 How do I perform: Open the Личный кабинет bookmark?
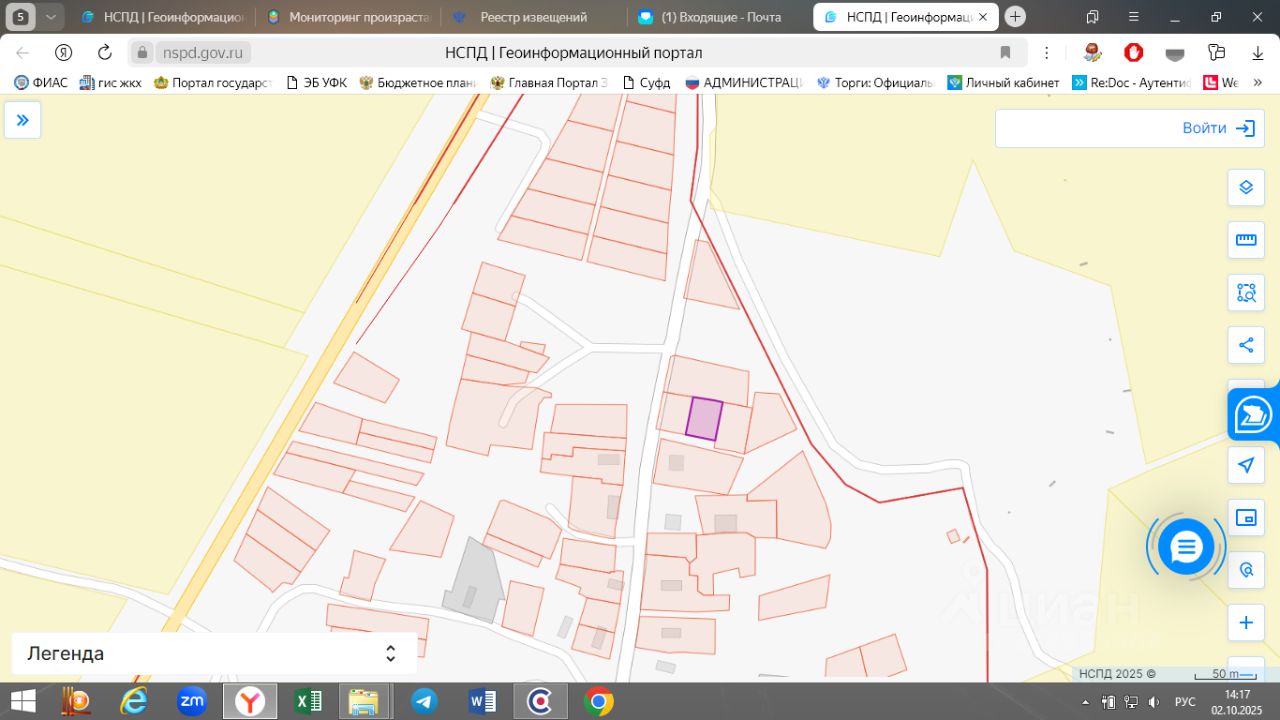coord(1003,83)
